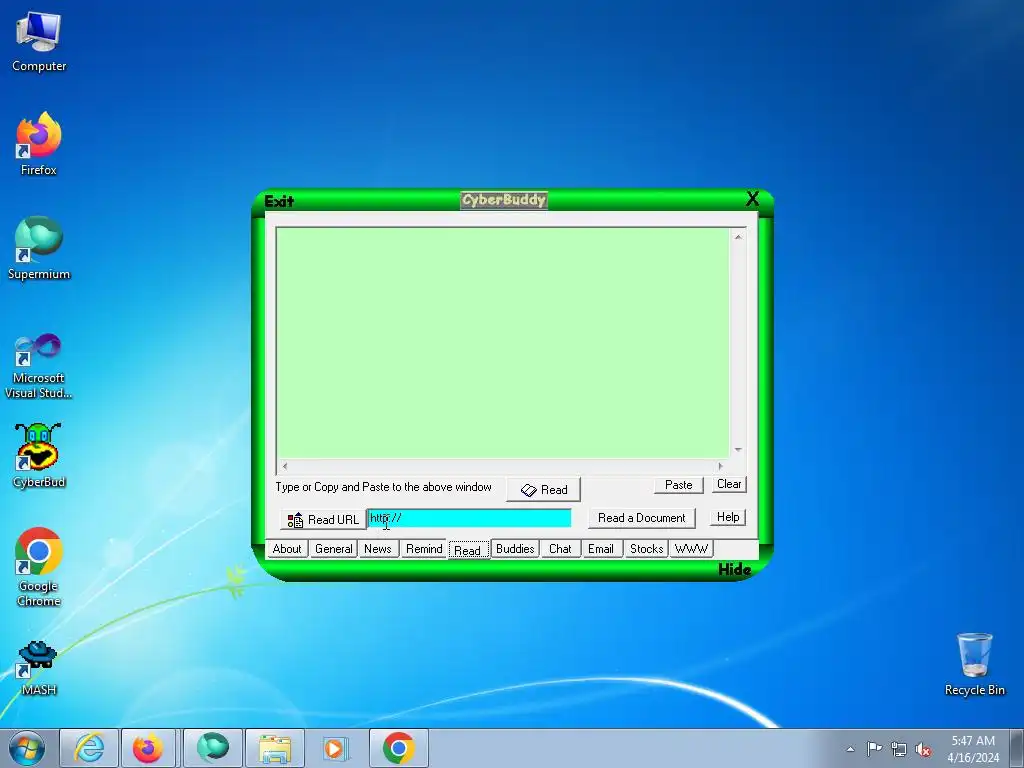Click the Paste button
This screenshot has width=1024, height=768.
[679, 485]
